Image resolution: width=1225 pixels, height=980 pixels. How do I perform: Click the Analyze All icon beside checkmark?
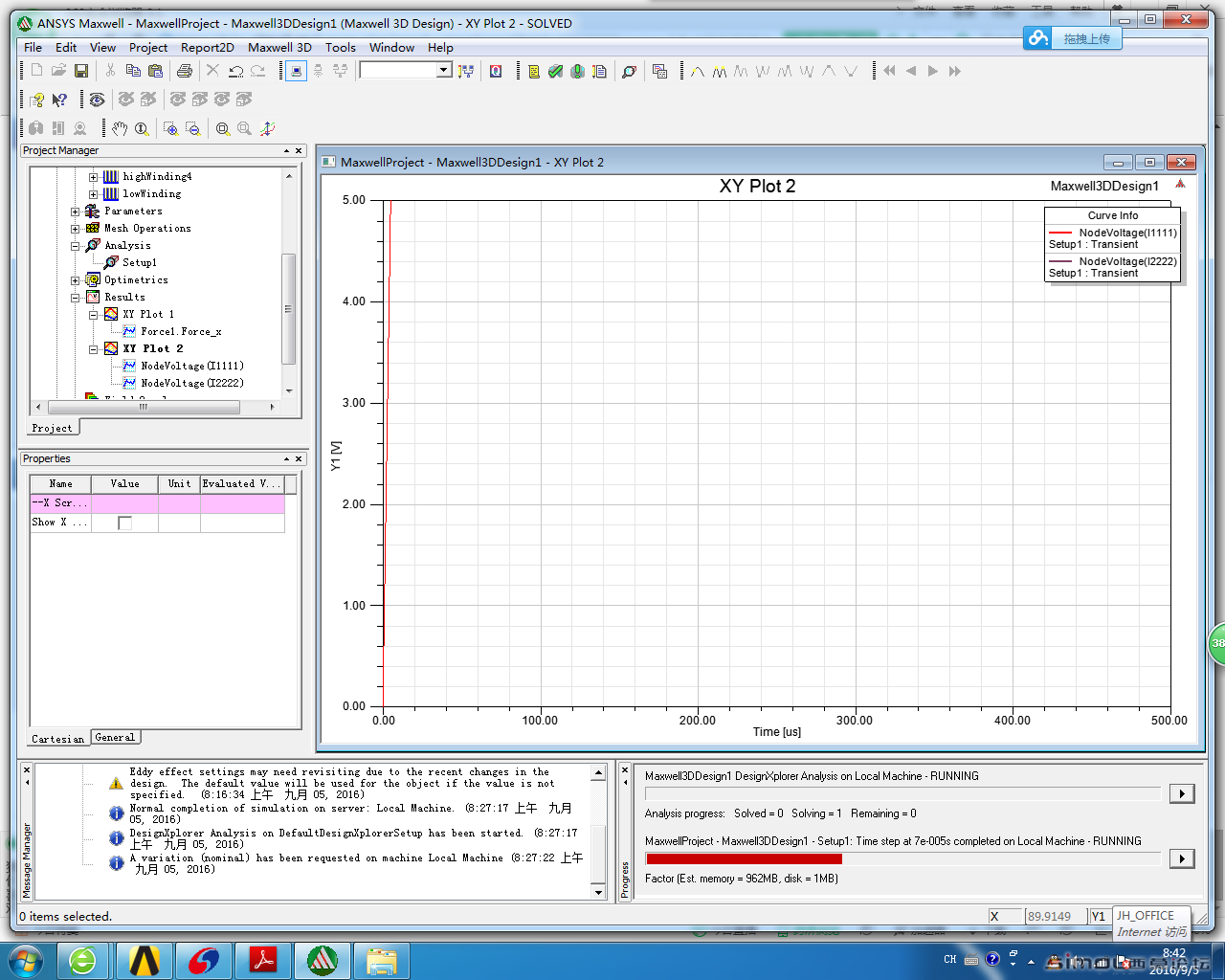pyautogui.click(x=578, y=71)
